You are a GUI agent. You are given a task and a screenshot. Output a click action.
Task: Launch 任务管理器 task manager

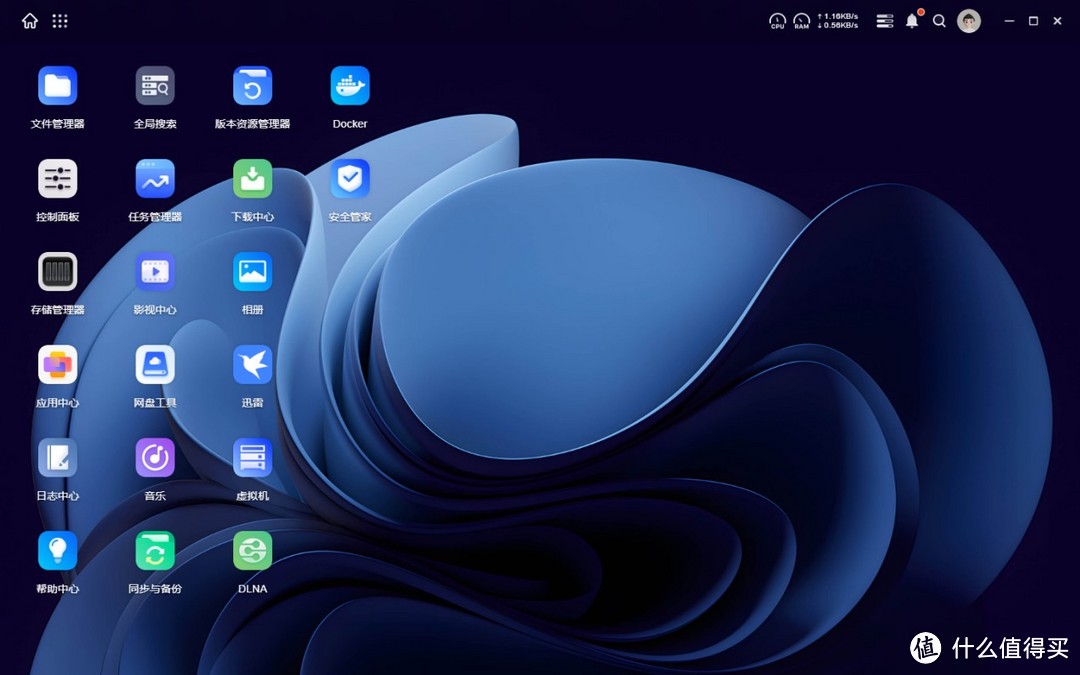155,179
